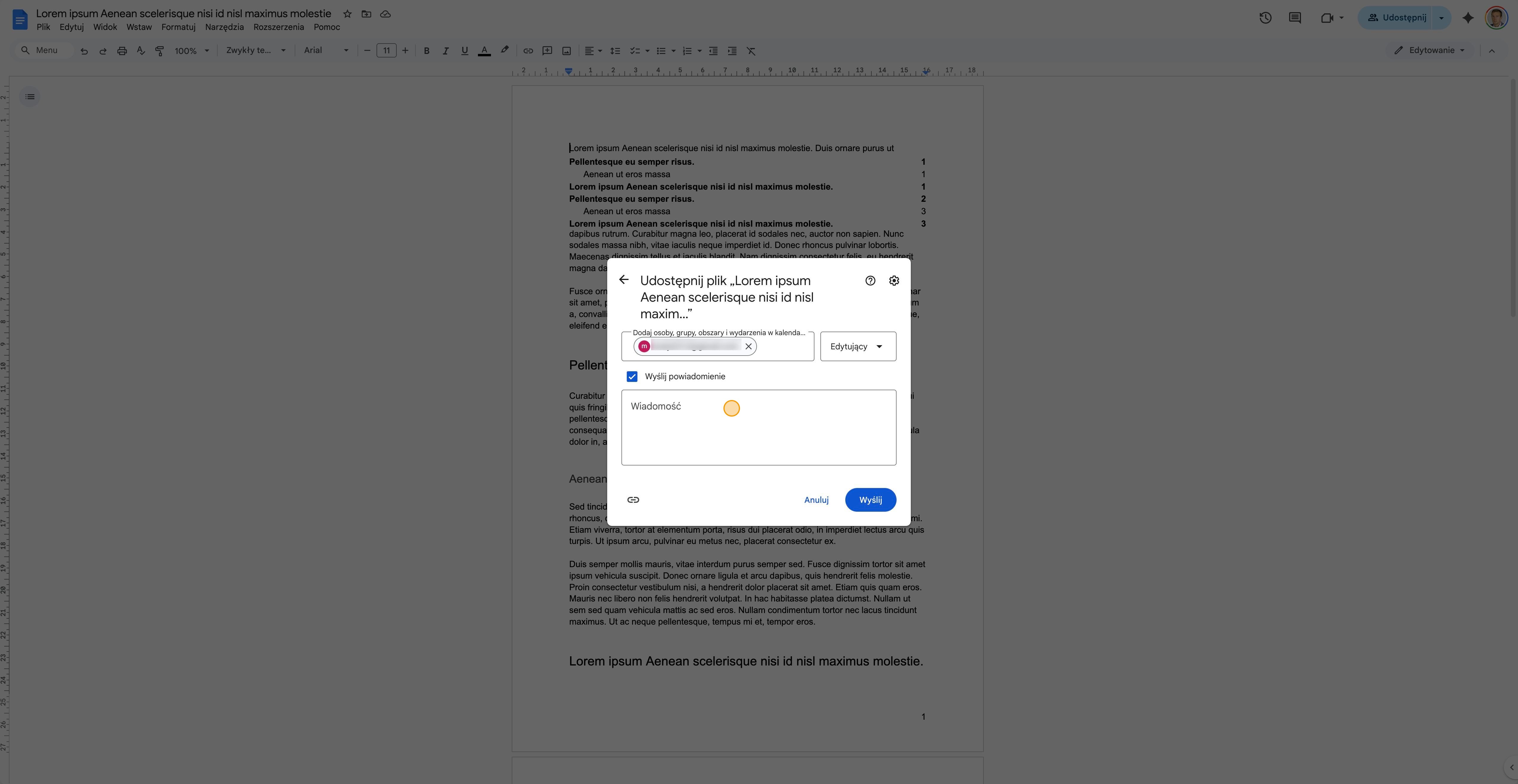Toggle italic formatting
Viewport: 1518px width, 784px height.
click(446, 51)
